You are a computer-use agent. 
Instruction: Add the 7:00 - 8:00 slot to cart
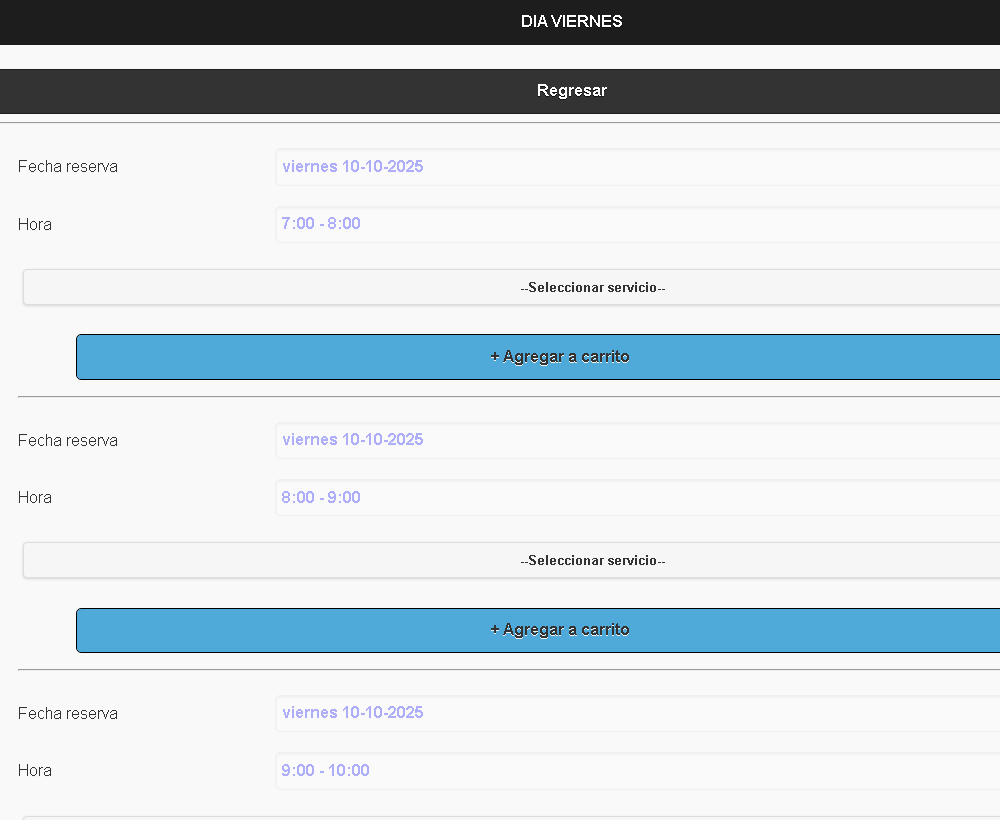pos(559,357)
